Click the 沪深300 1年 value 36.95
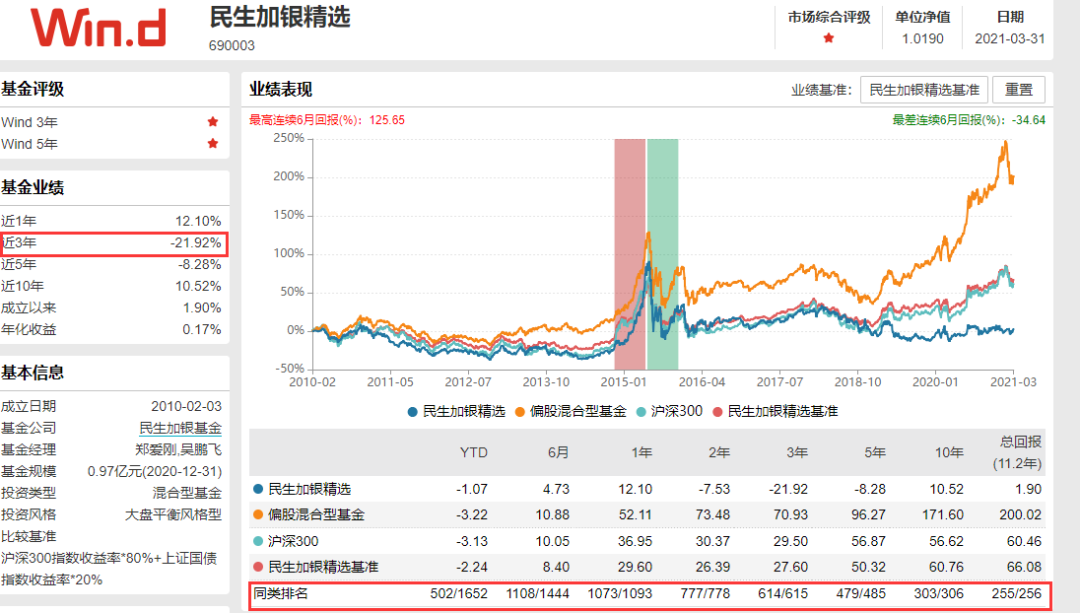The height and width of the screenshot is (613, 1080). point(635,541)
